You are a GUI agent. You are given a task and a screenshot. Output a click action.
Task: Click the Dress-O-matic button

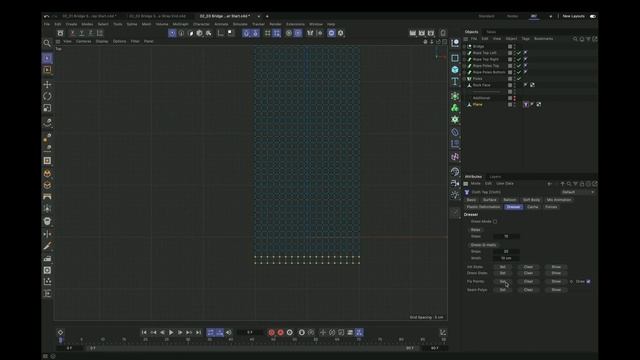tap(483, 245)
